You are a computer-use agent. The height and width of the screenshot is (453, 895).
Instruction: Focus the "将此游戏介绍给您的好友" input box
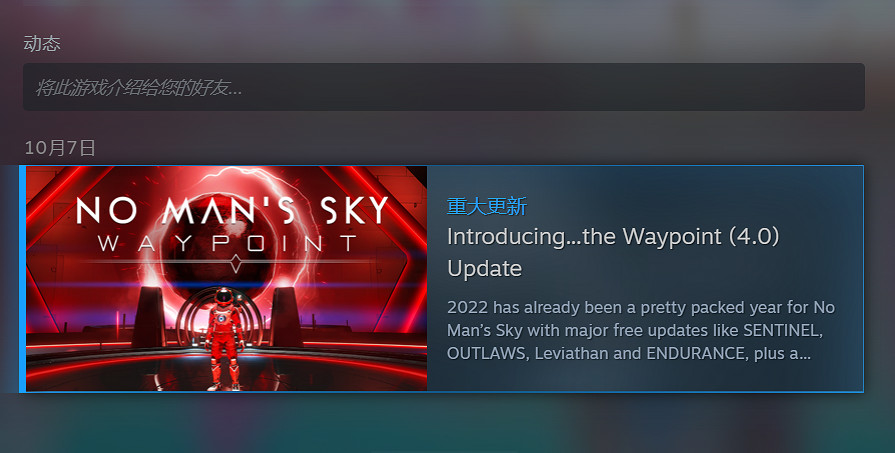pyautogui.click(x=444, y=87)
